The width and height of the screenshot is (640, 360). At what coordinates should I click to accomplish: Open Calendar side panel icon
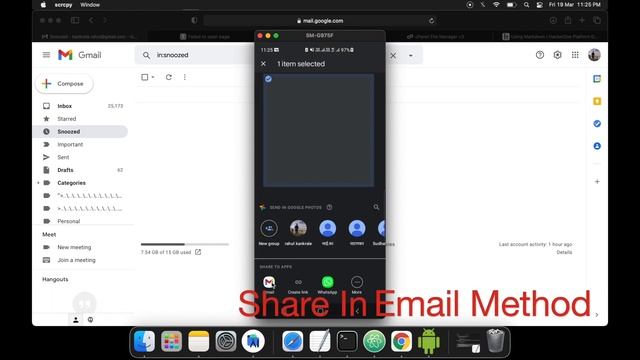[x=597, y=79]
